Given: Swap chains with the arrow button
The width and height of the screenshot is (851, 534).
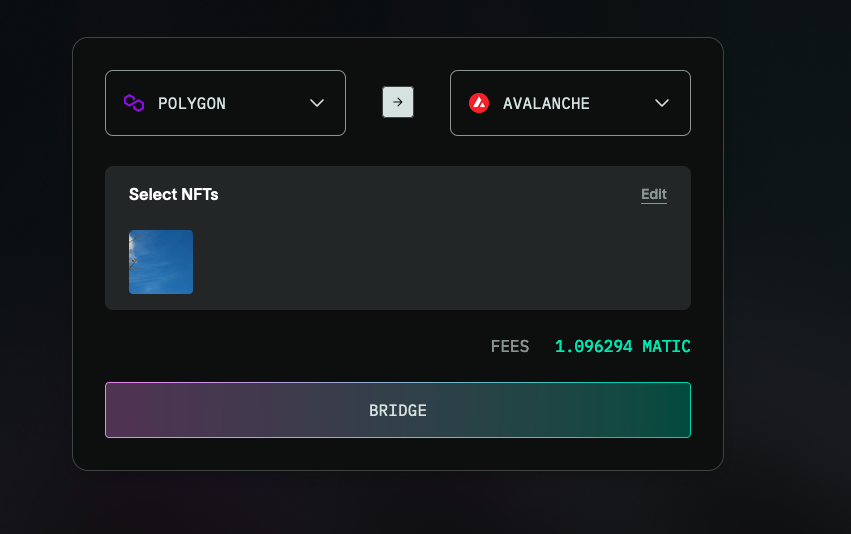Looking at the screenshot, I should click(398, 102).
